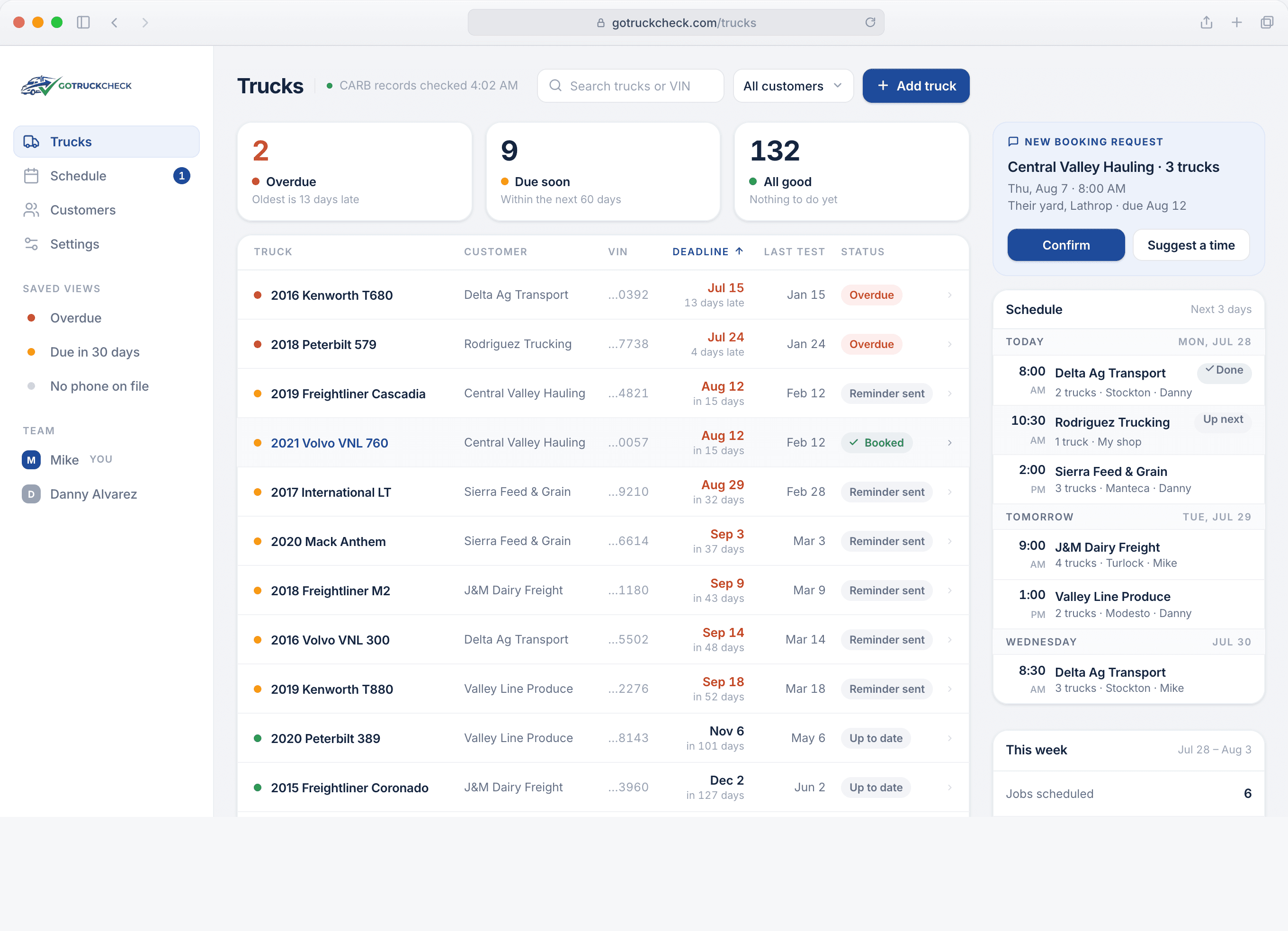This screenshot has height=931, width=1288.
Task: Open the 2021 Volvo VNL 760 truck link
Action: pos(330,443)
